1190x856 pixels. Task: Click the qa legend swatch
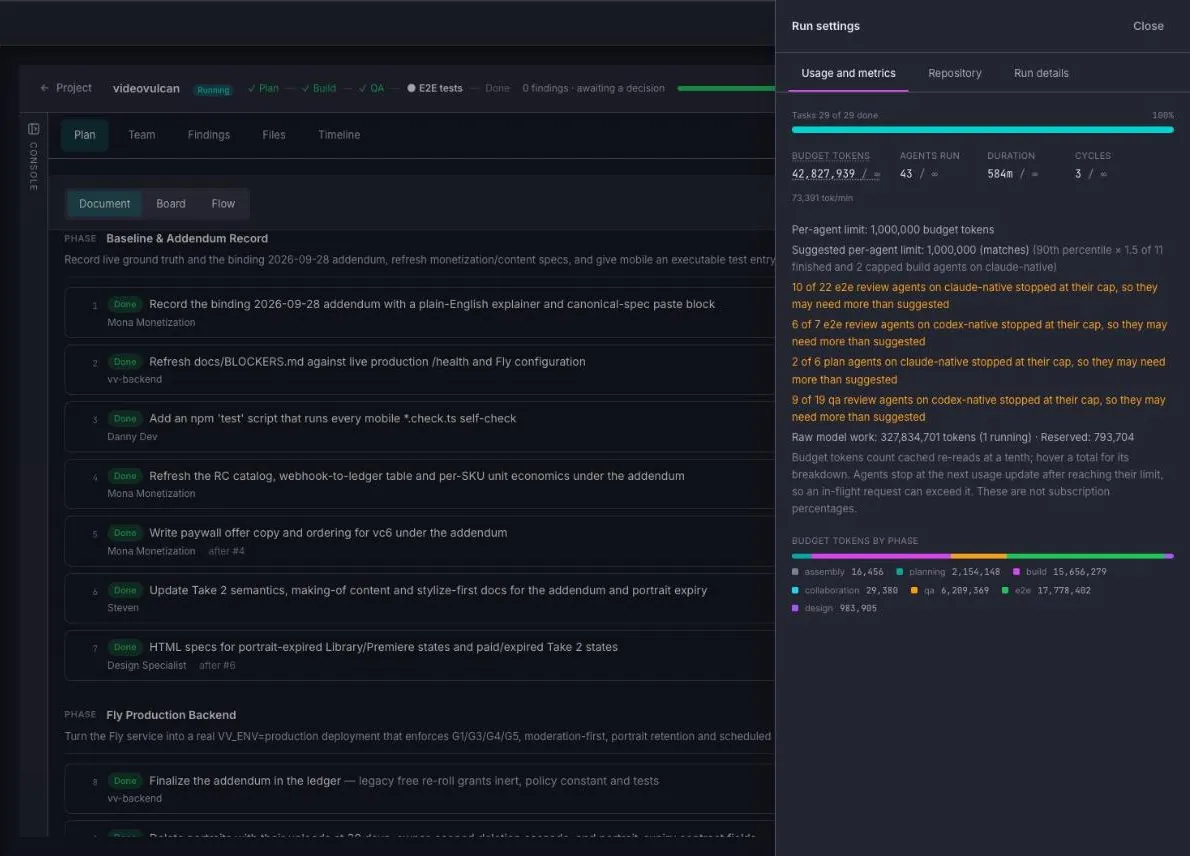point(914,590)
